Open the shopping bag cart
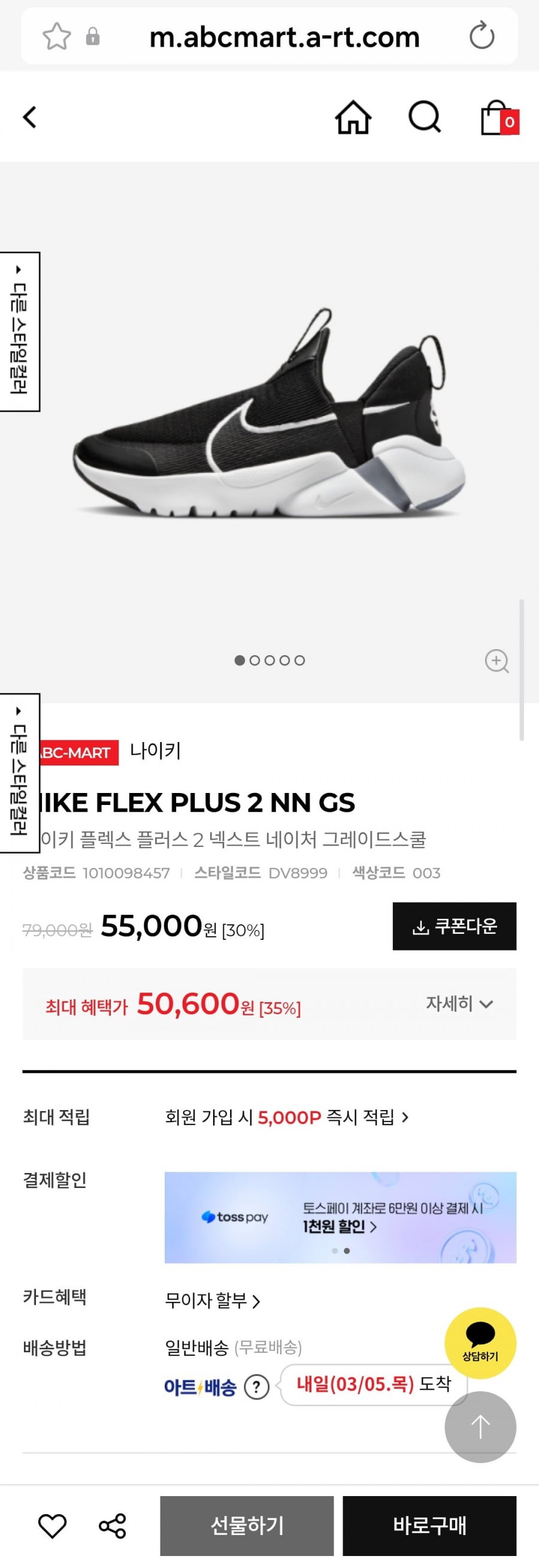 pyautogui.click(x=499, y=117)
